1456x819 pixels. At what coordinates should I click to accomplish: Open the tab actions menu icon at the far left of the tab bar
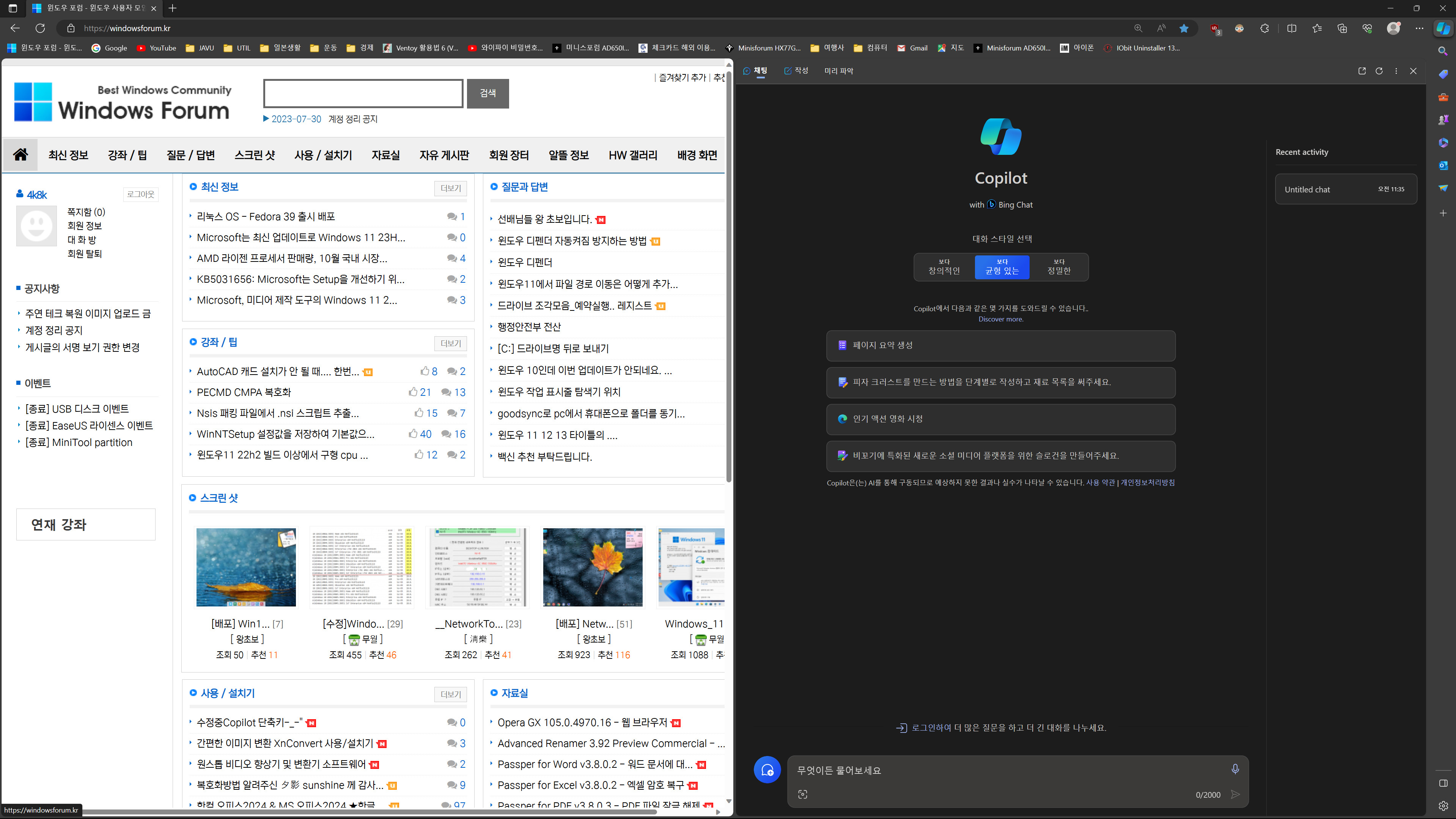13,8
